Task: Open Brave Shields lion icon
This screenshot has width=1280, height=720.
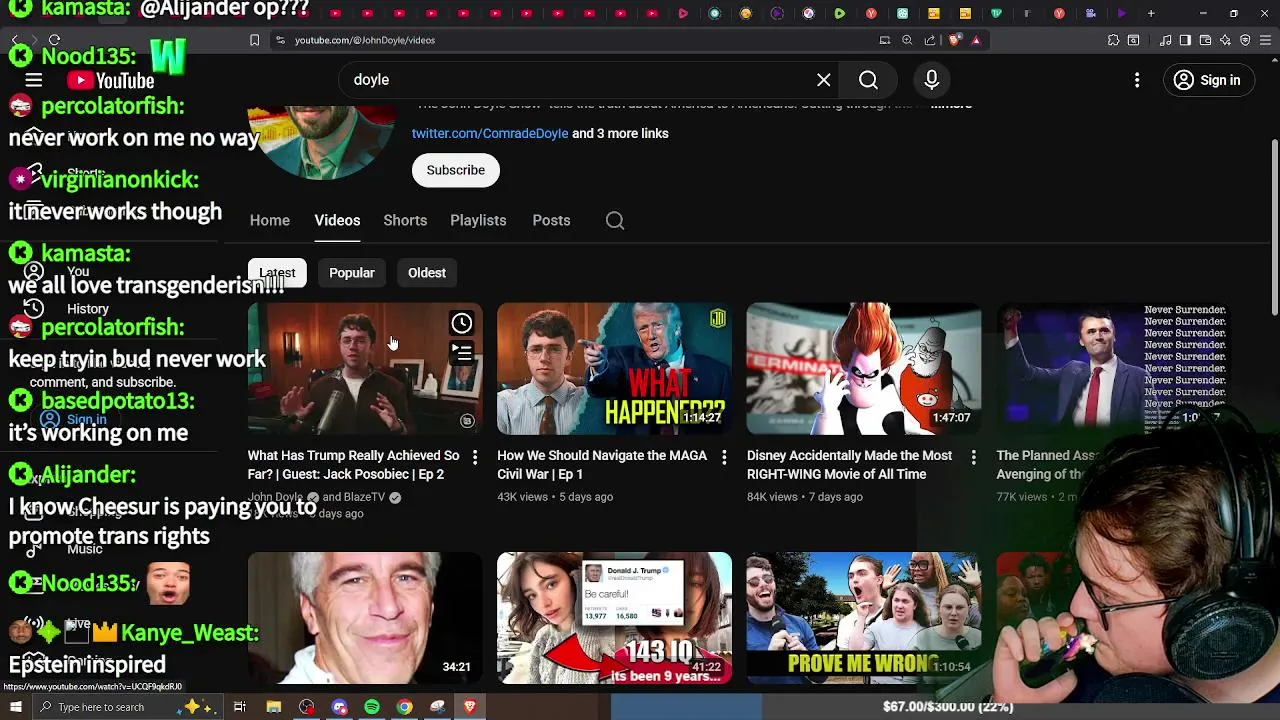Action: [955, 40]
